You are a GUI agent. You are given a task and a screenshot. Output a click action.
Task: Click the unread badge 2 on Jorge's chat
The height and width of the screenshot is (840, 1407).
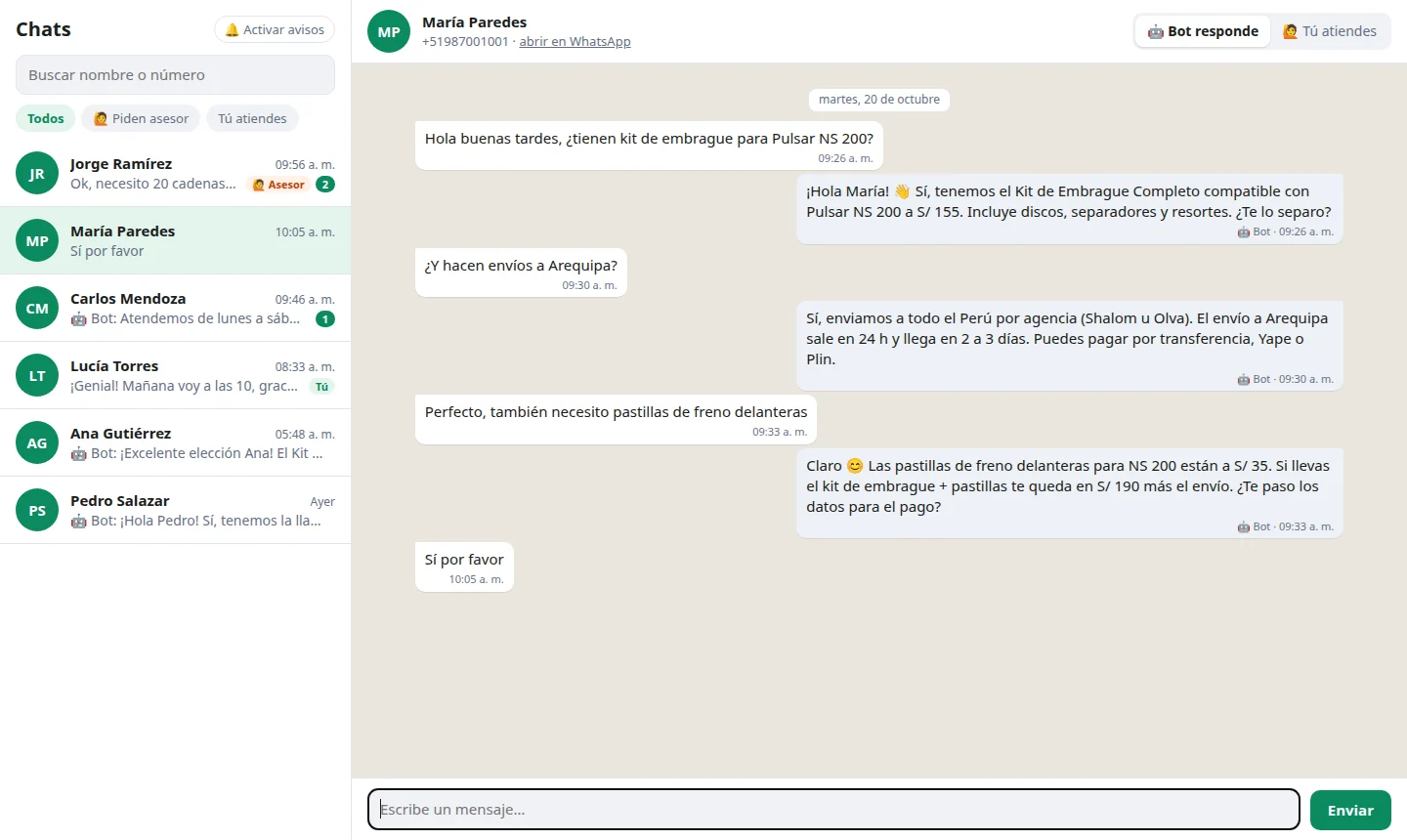325,185
